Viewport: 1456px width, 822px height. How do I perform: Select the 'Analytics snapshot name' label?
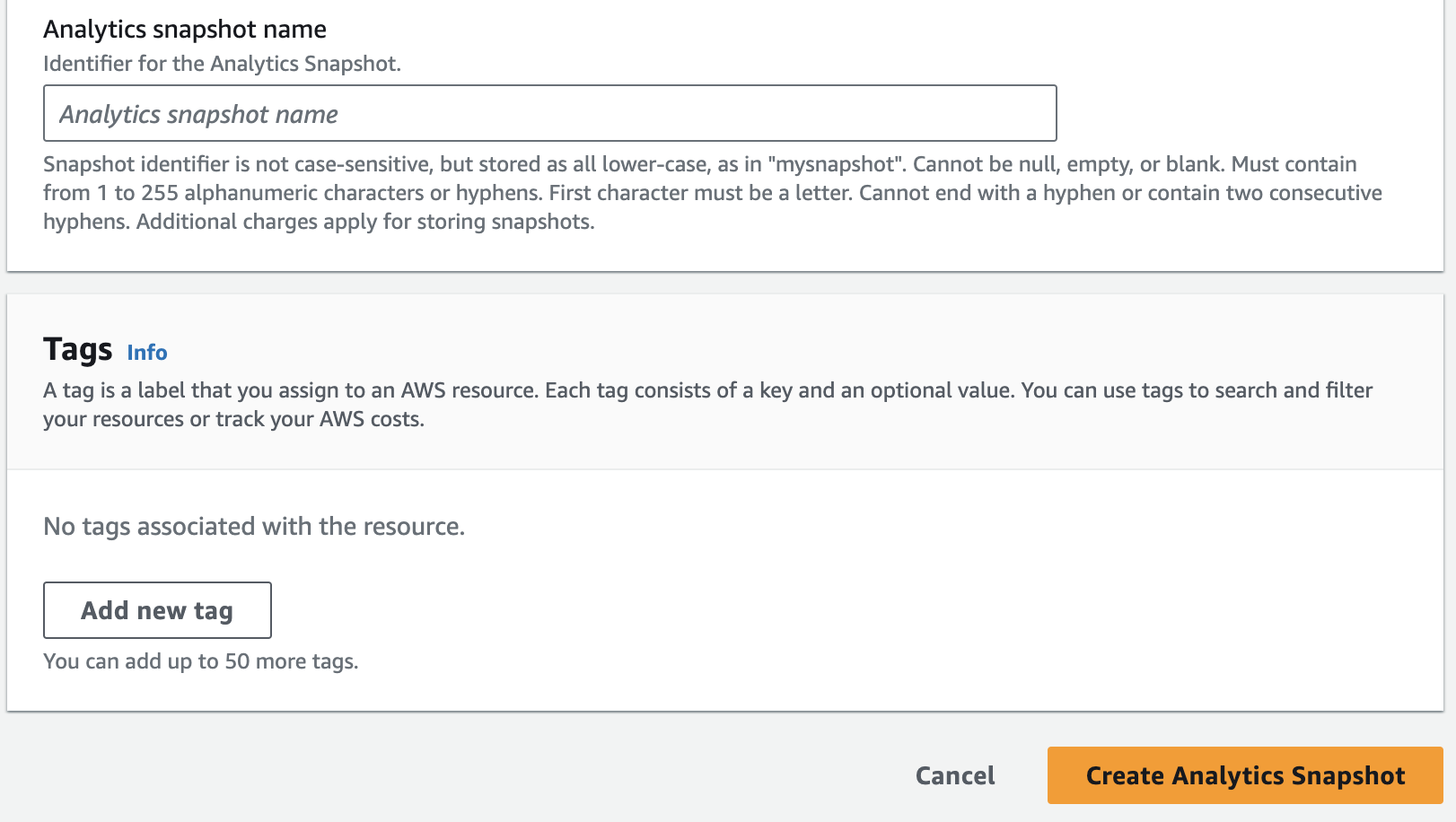pos(185,29)
